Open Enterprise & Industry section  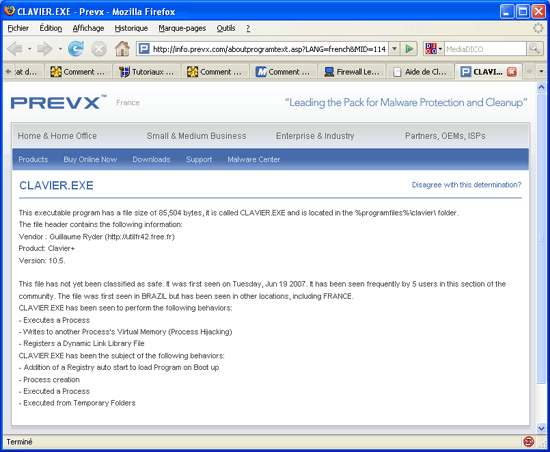click(x=315, y=136)
